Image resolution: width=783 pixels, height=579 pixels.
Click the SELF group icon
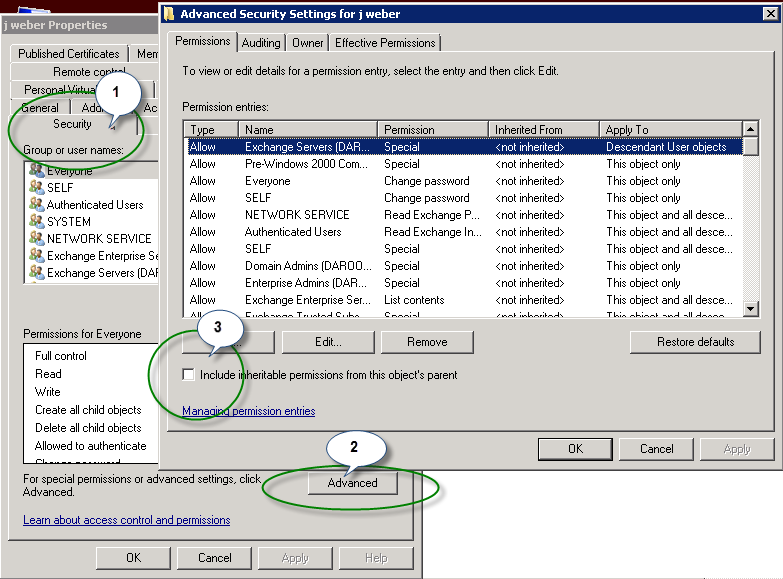click(36, 187)
